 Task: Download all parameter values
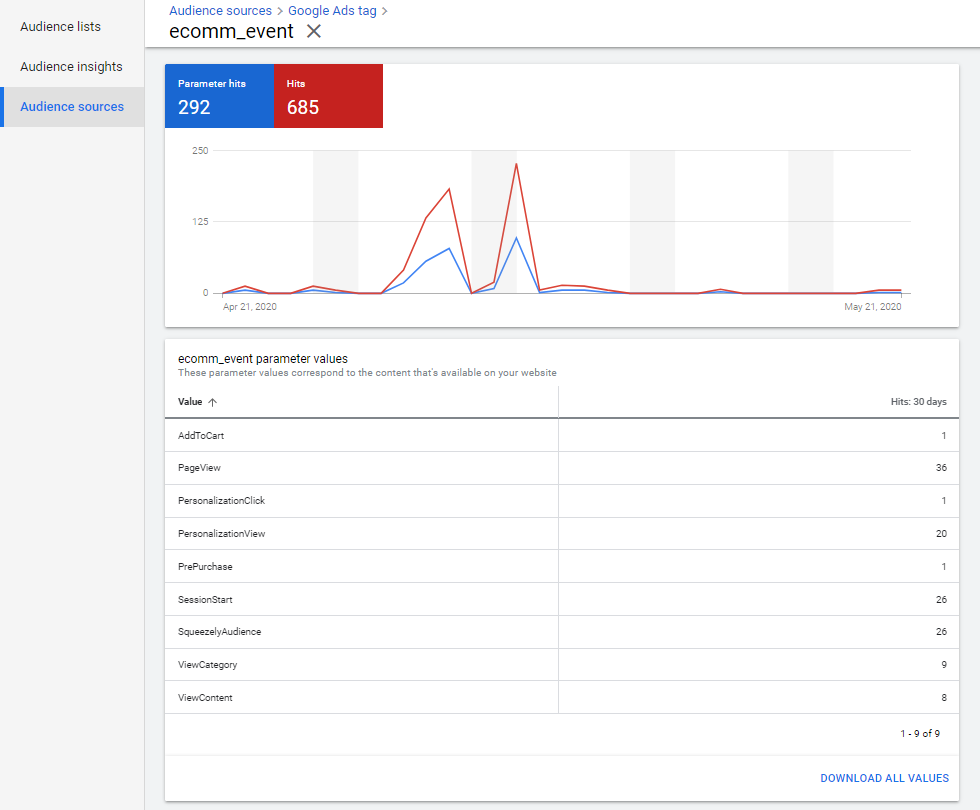[x=884, y=778]
